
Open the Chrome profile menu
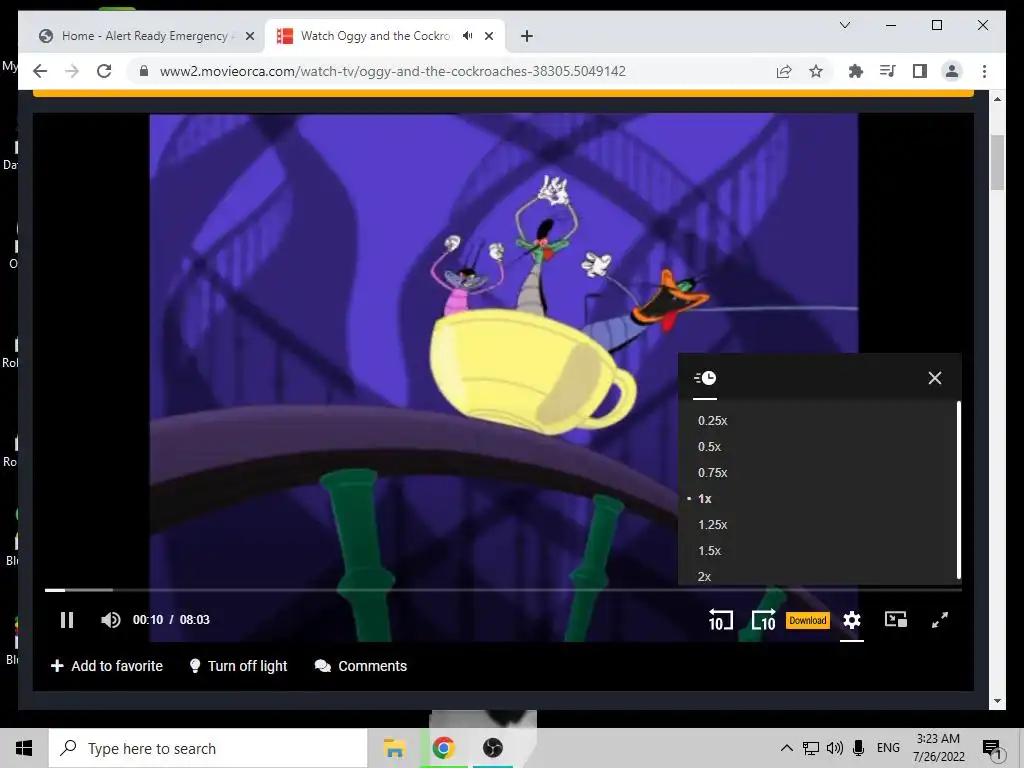tap(952, 71)
